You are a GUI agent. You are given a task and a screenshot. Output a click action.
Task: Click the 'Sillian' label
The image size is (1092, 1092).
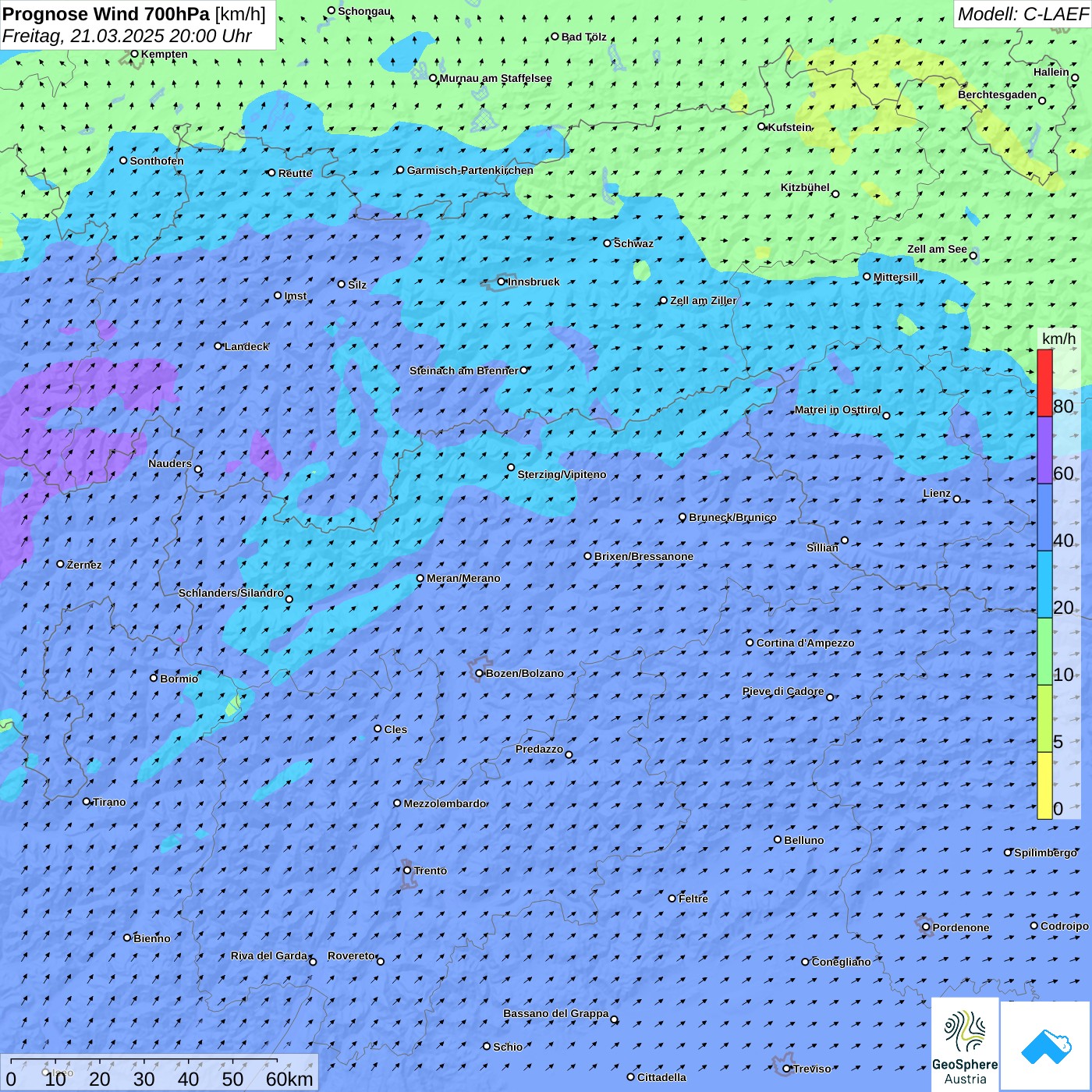(x=822, y=548)
